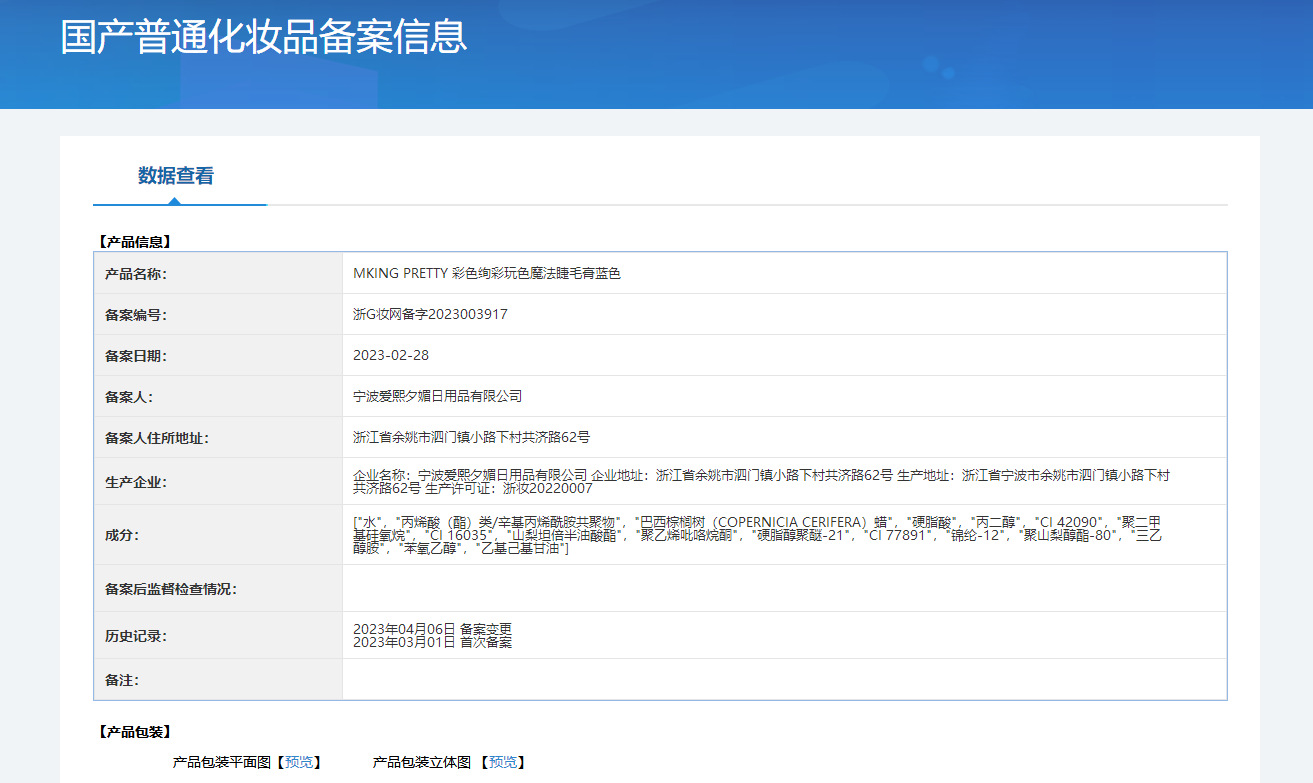Select the 生产企业 details text
The width and height of the screenshot is (1313, 783).
(x=761, y=482)
